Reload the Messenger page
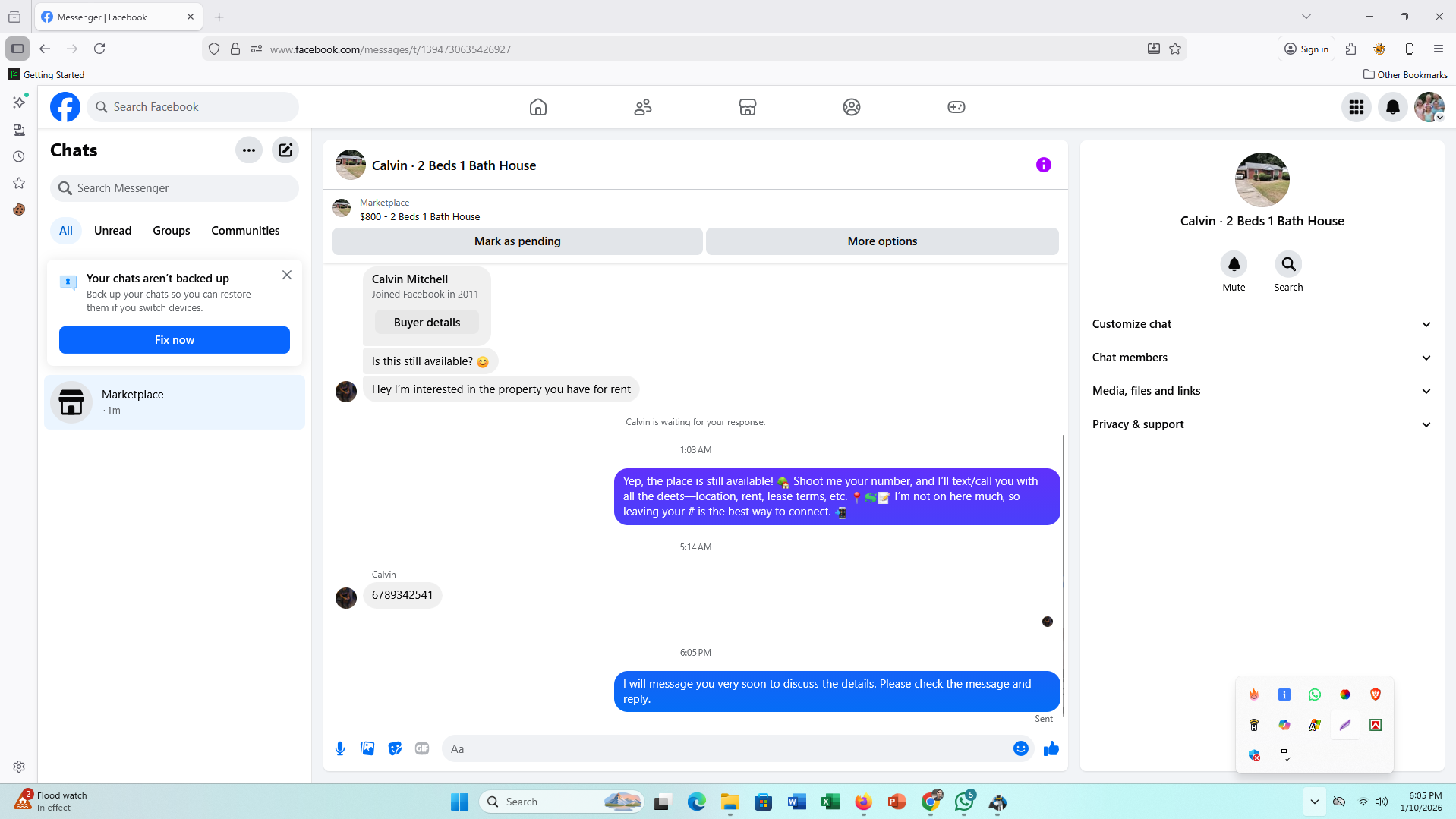 click(x=99, y=49)
